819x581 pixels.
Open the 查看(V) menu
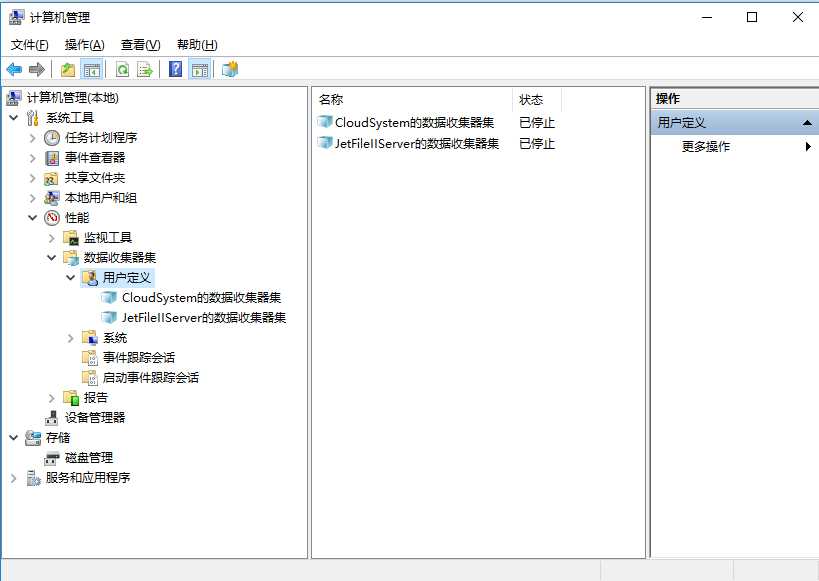[x=141, y=45]
